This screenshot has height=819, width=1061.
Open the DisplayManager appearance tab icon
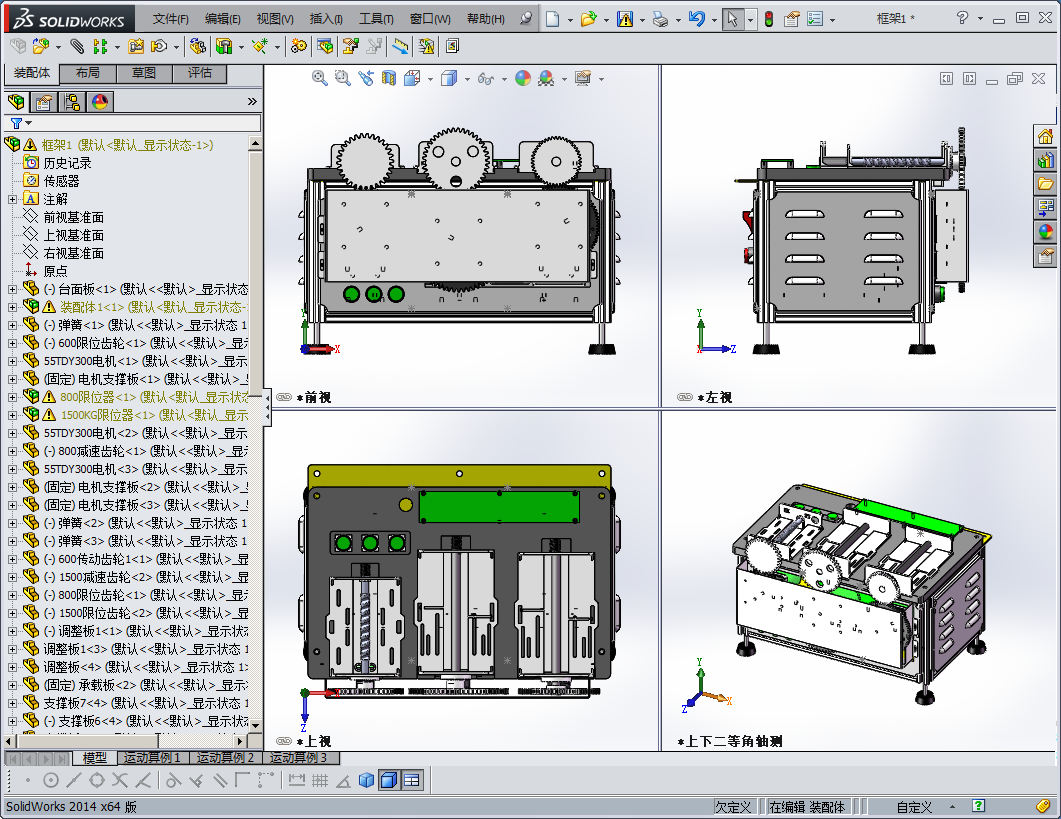[99, 102]
